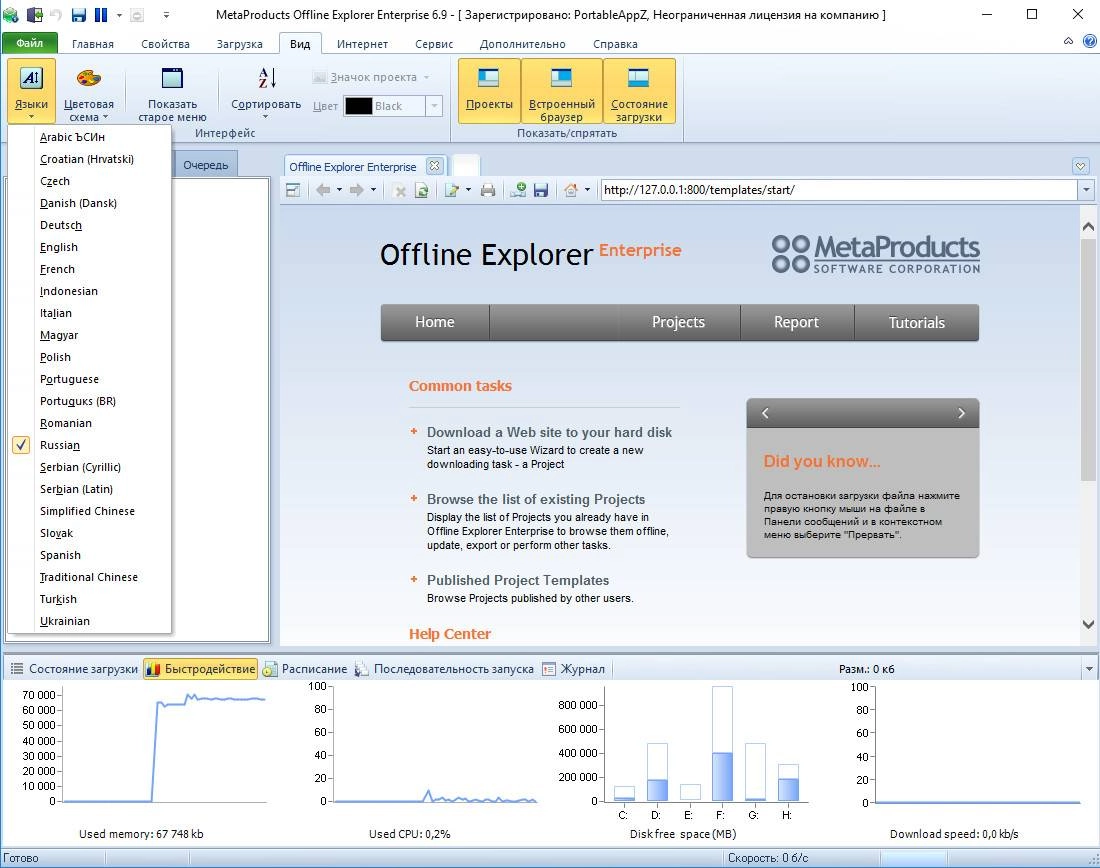The width and height of the screenshot is (1100, 868).
Task: Click the home page icon in browser toolbar
Action: 571,190
